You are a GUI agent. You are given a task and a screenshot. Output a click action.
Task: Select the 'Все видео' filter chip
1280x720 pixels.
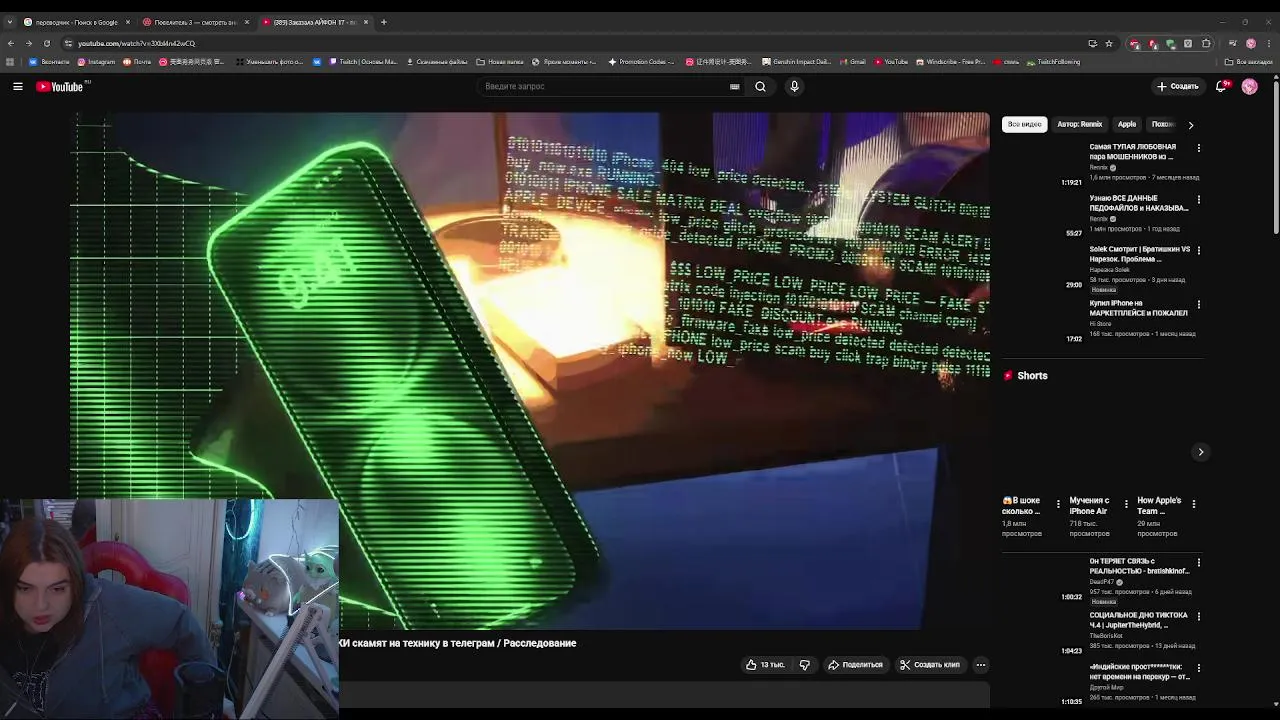point(1024,124)
